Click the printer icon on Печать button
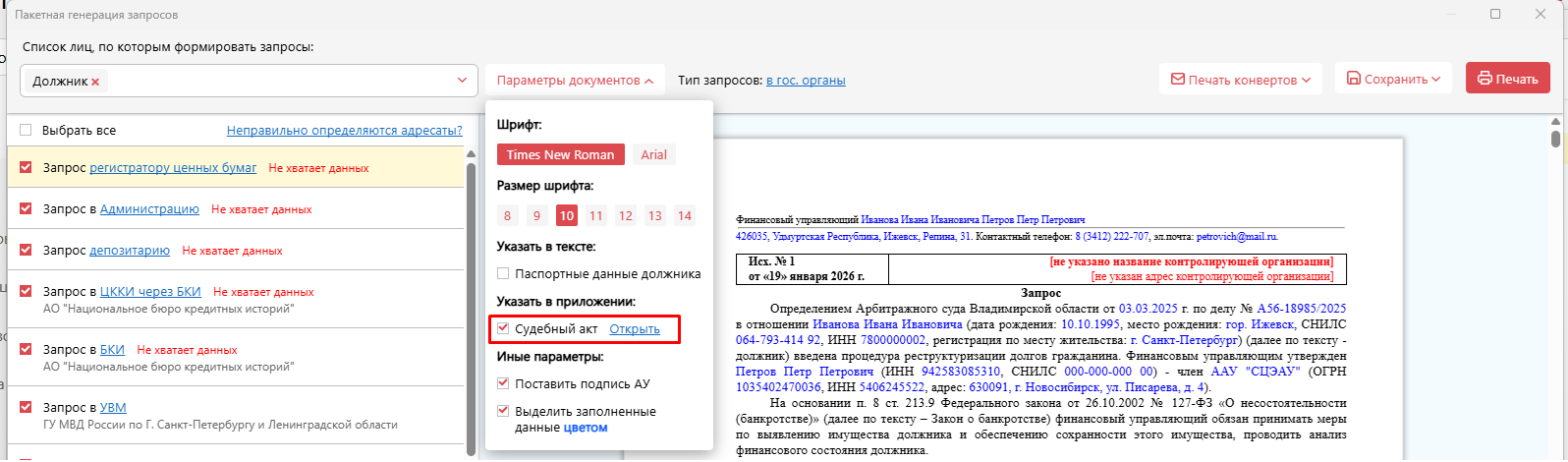1568x462 pixels. (1484, 79)
